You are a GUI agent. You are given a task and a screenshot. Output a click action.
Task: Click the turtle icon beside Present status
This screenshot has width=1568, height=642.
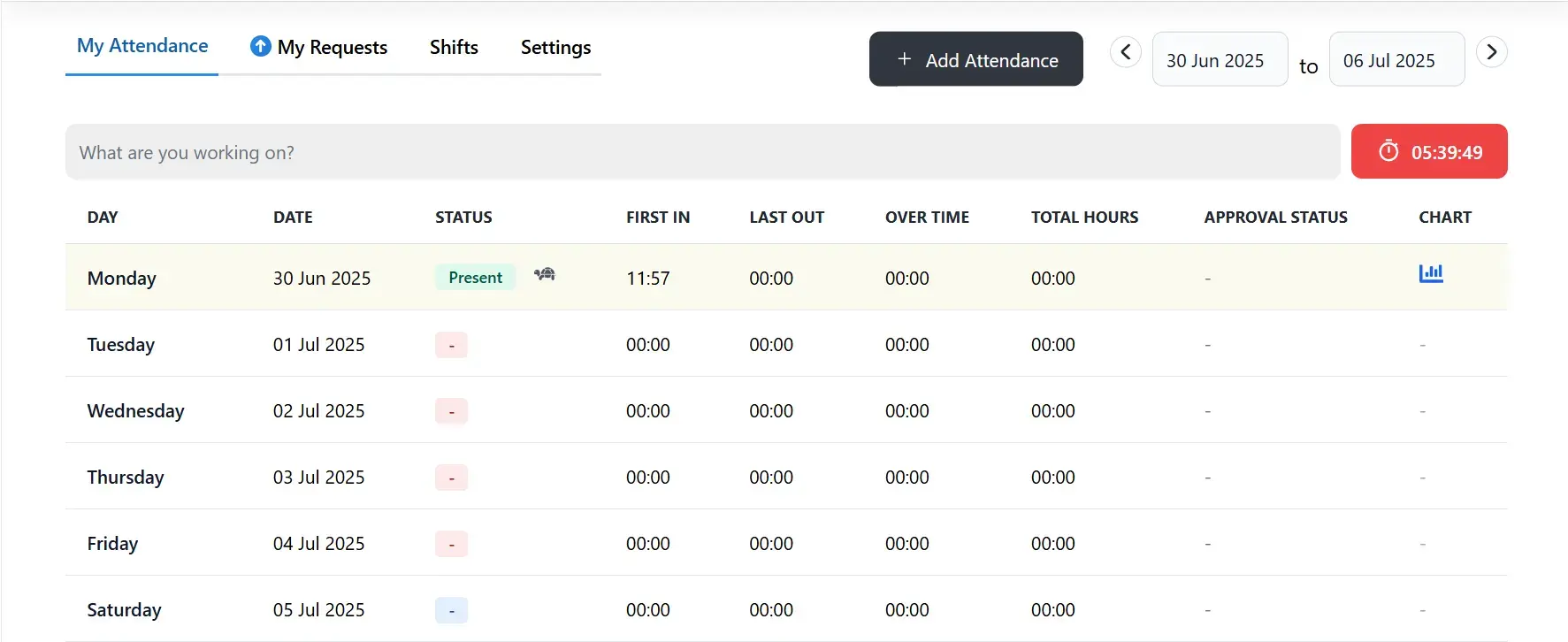pos(545,274)
